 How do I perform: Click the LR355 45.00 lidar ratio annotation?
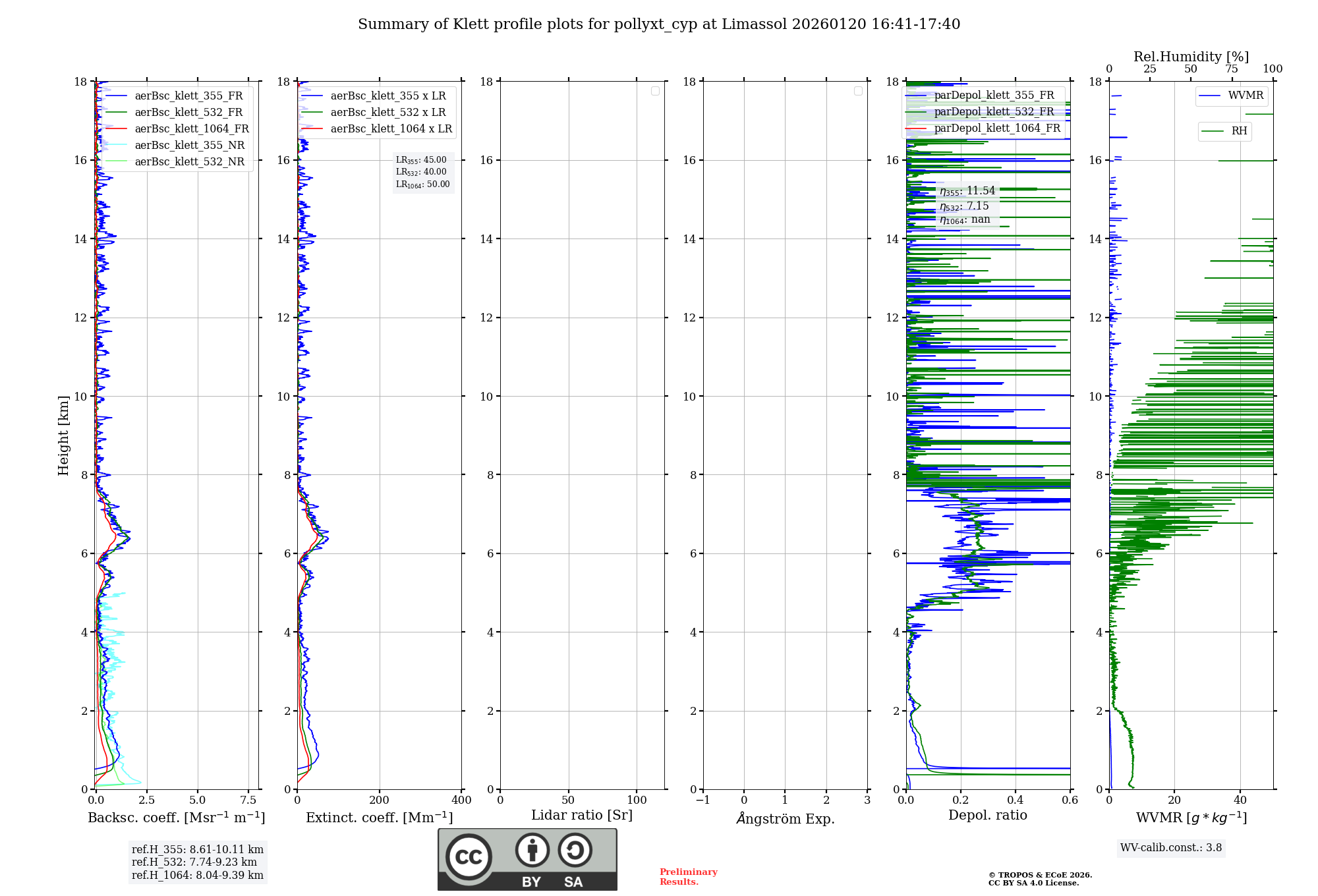pyautogui.click(x=421, y=160)
